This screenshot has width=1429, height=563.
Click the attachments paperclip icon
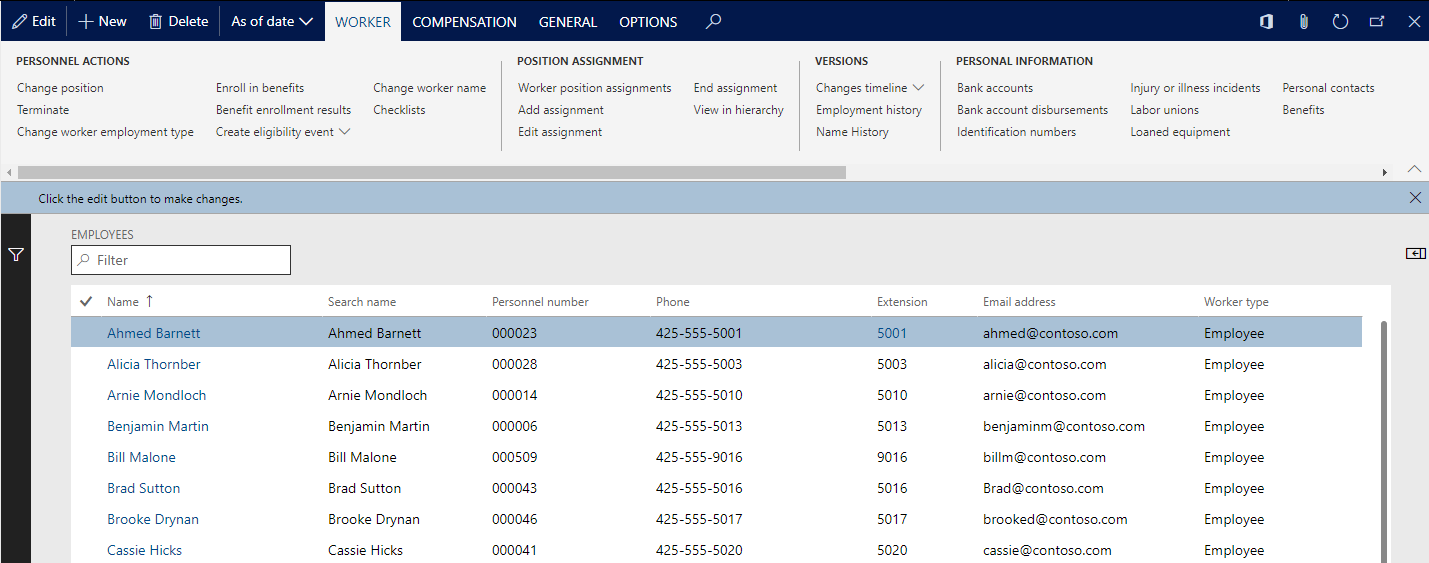(x=1303, y=21)
